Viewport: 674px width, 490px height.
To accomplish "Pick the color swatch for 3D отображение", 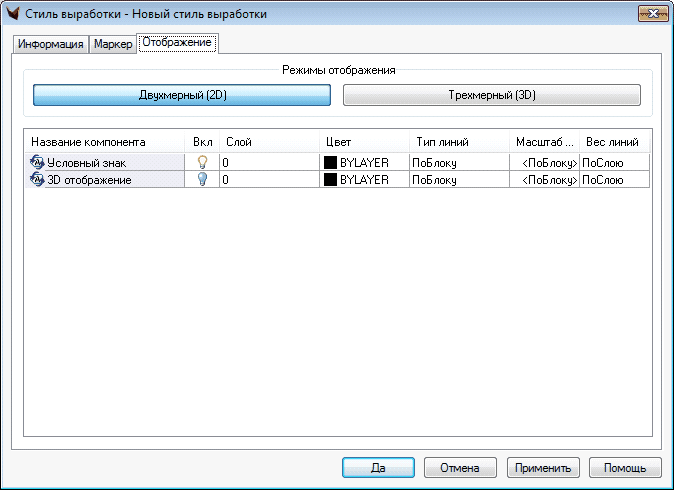I will click(330, 180).
